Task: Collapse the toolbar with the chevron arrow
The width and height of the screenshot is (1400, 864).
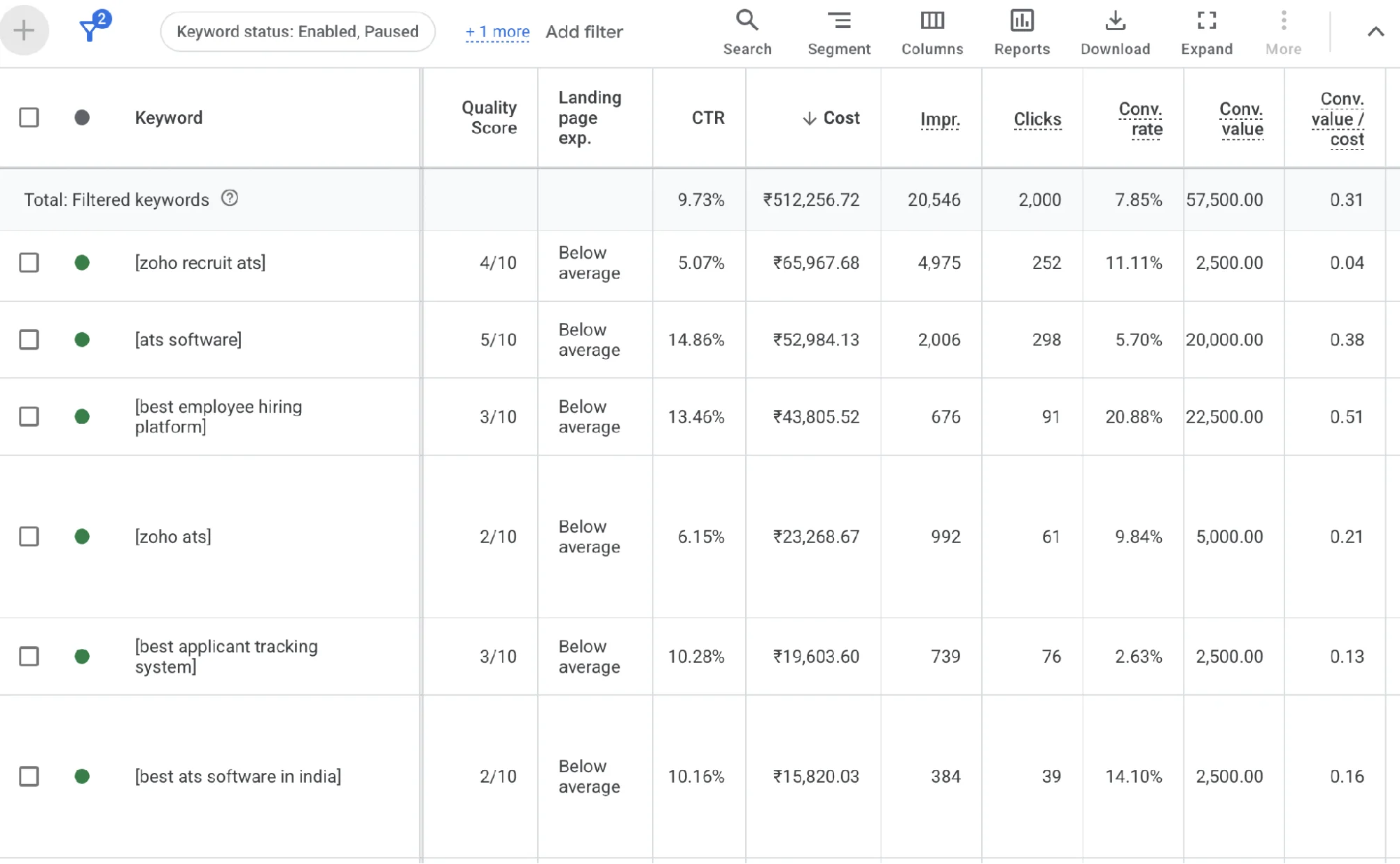Action: tap(1375, 32)
